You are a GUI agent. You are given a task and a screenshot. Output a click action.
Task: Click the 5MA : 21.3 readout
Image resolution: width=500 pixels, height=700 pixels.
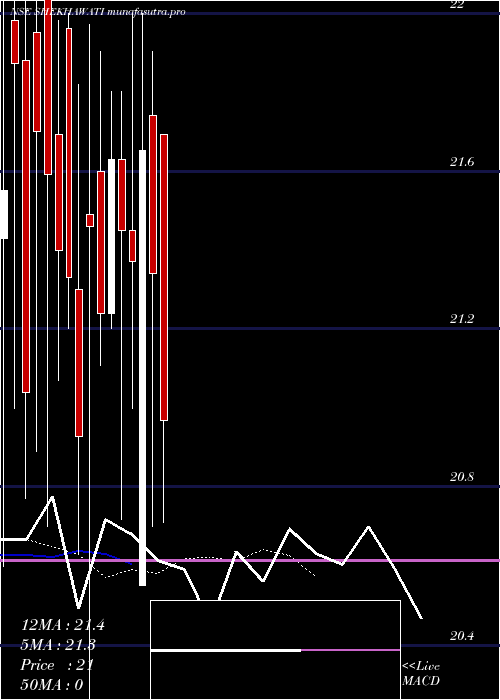click(x=58, y=645)
